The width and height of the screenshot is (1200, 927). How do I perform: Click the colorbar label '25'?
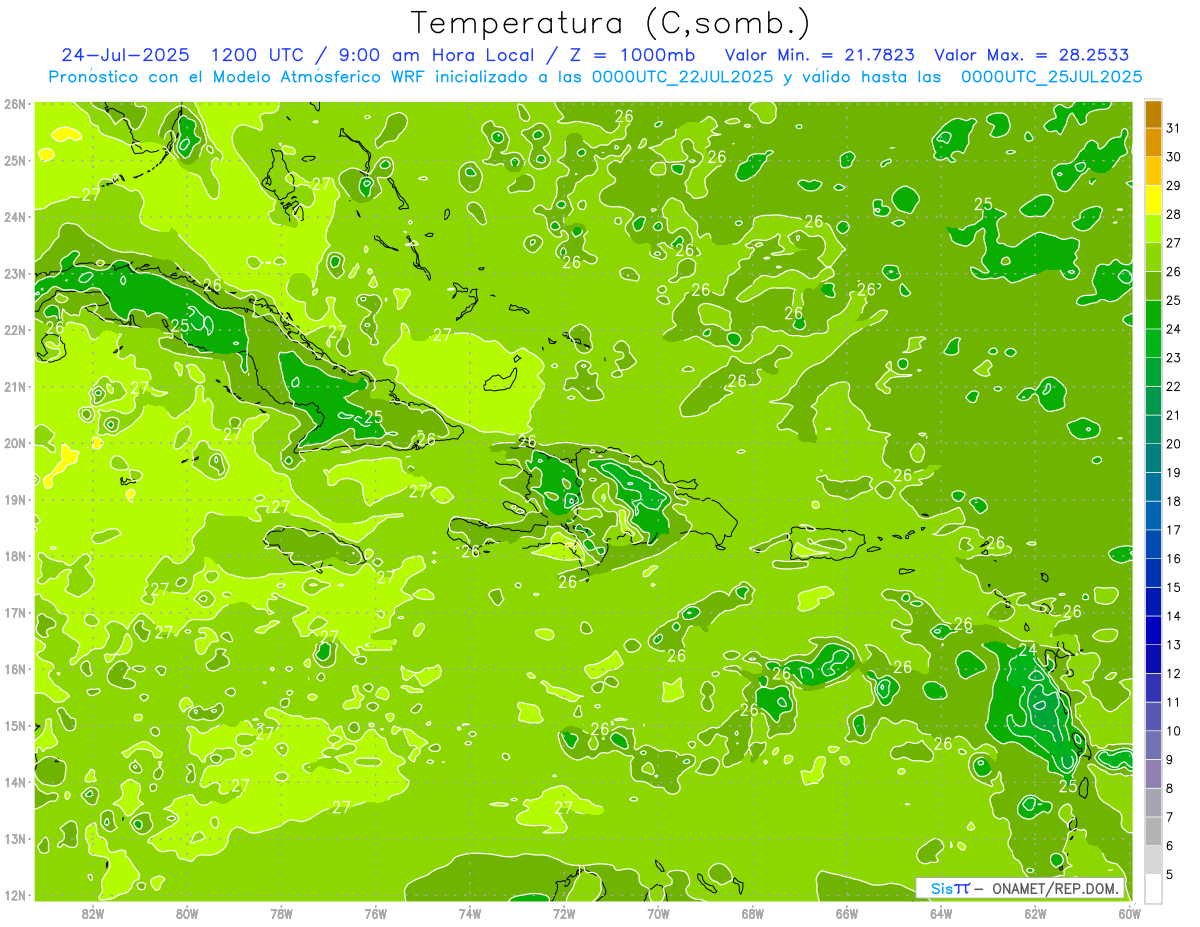click(1174, 300)
